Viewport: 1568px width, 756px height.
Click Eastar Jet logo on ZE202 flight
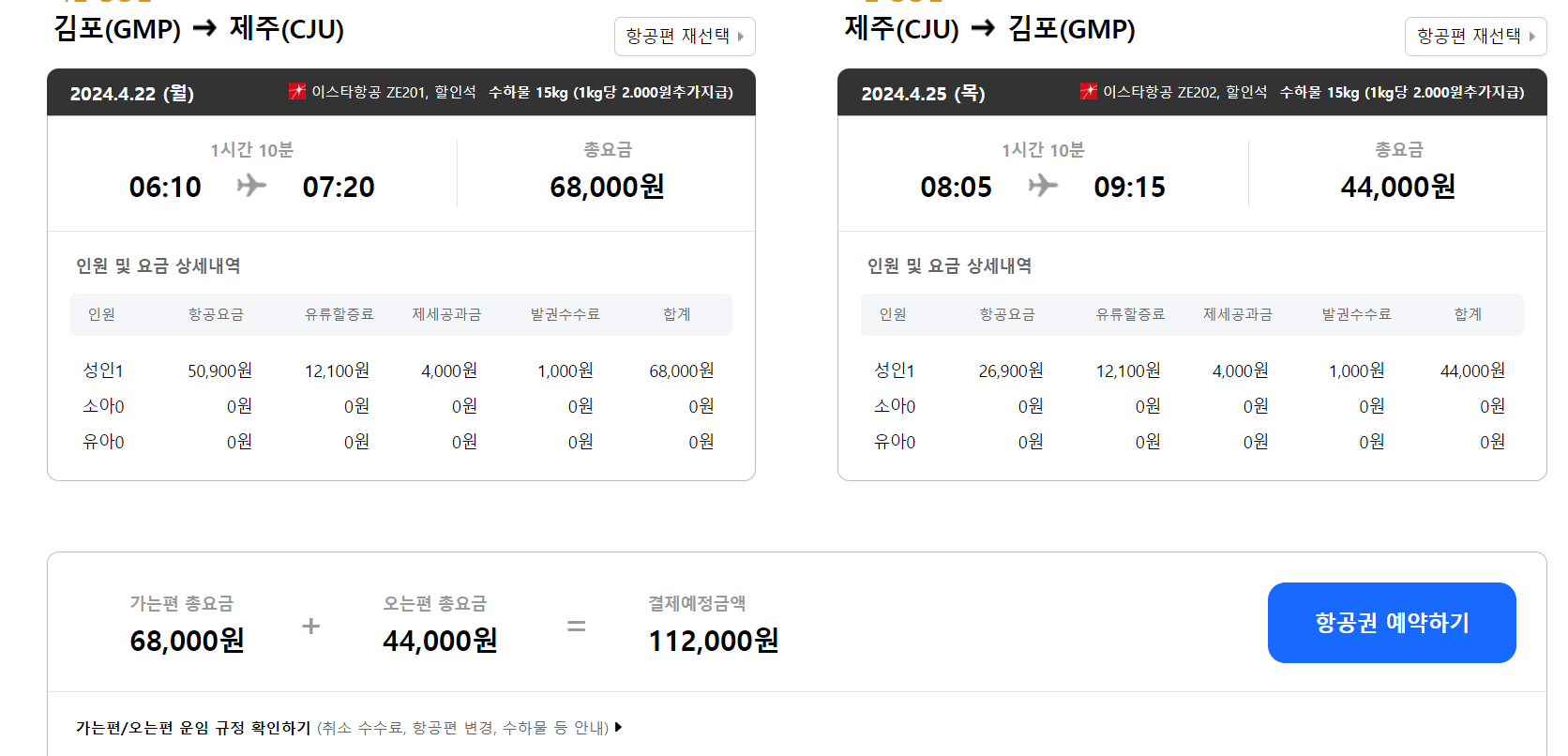click(1089, 91)
